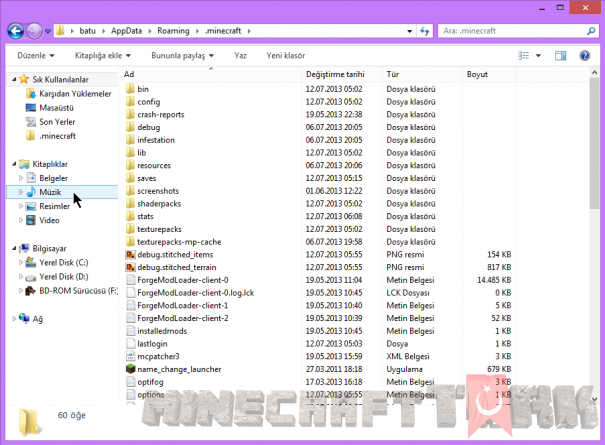Select the mcpatcher3 XML file icon
Viewport: 605px width, 445px height.
130,356
